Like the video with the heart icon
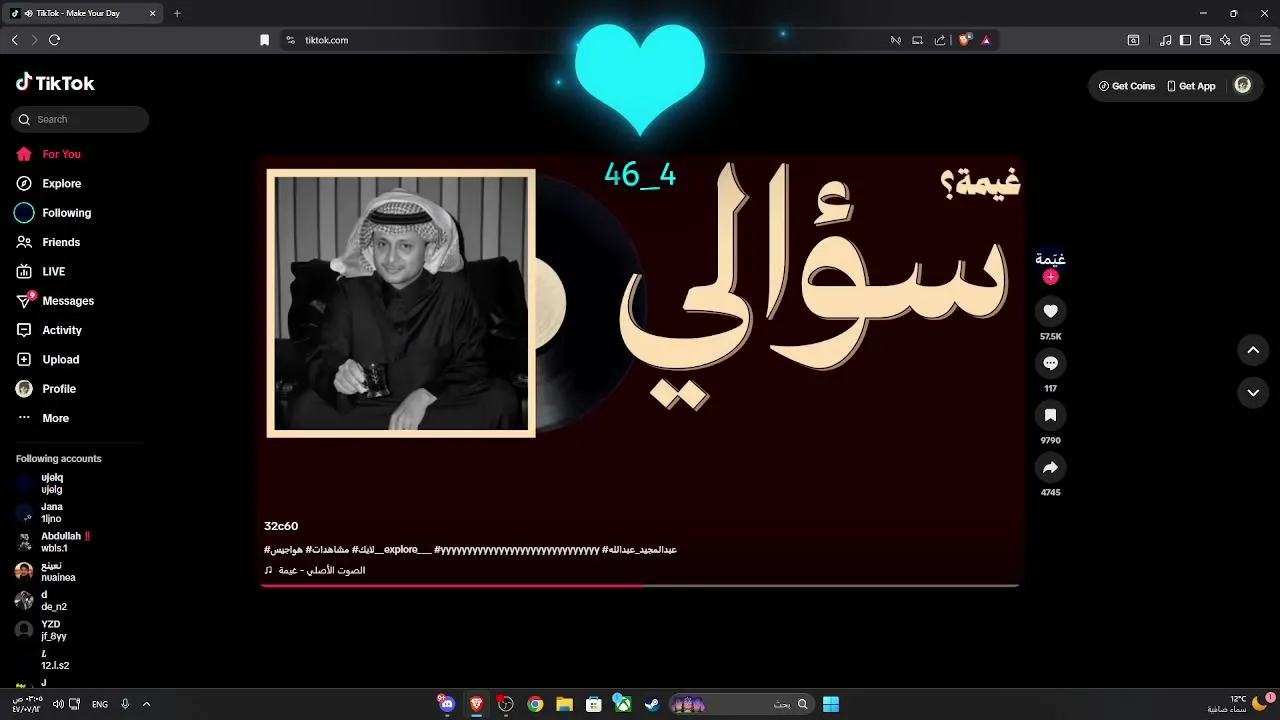The width and height of the screenshot is (1280, 720). click(x=1050, y=311)
